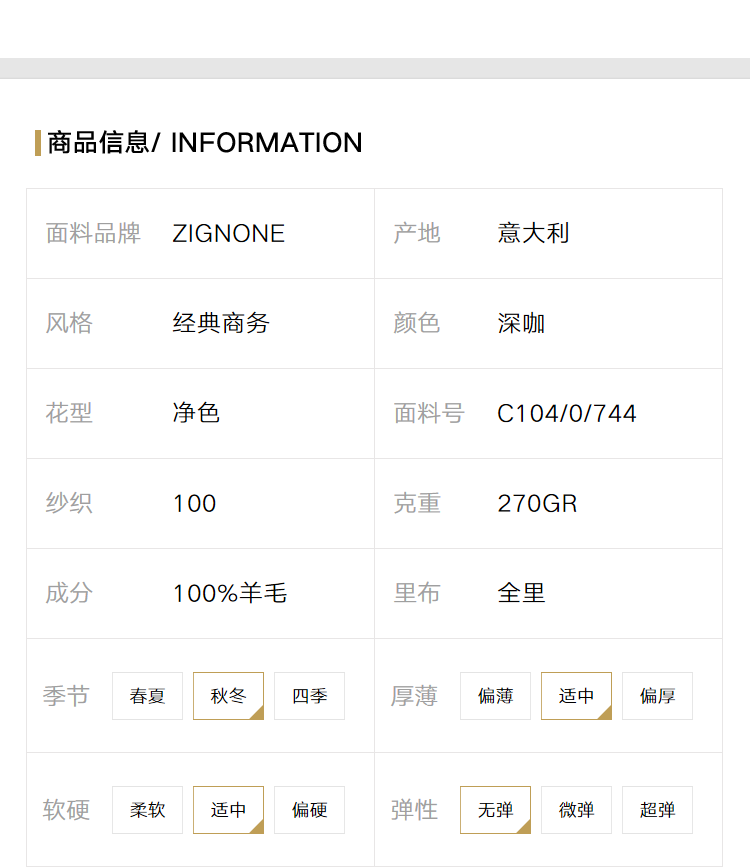750x867 pixels.
Task: Click the 产地 label
Action: point(417,233)
